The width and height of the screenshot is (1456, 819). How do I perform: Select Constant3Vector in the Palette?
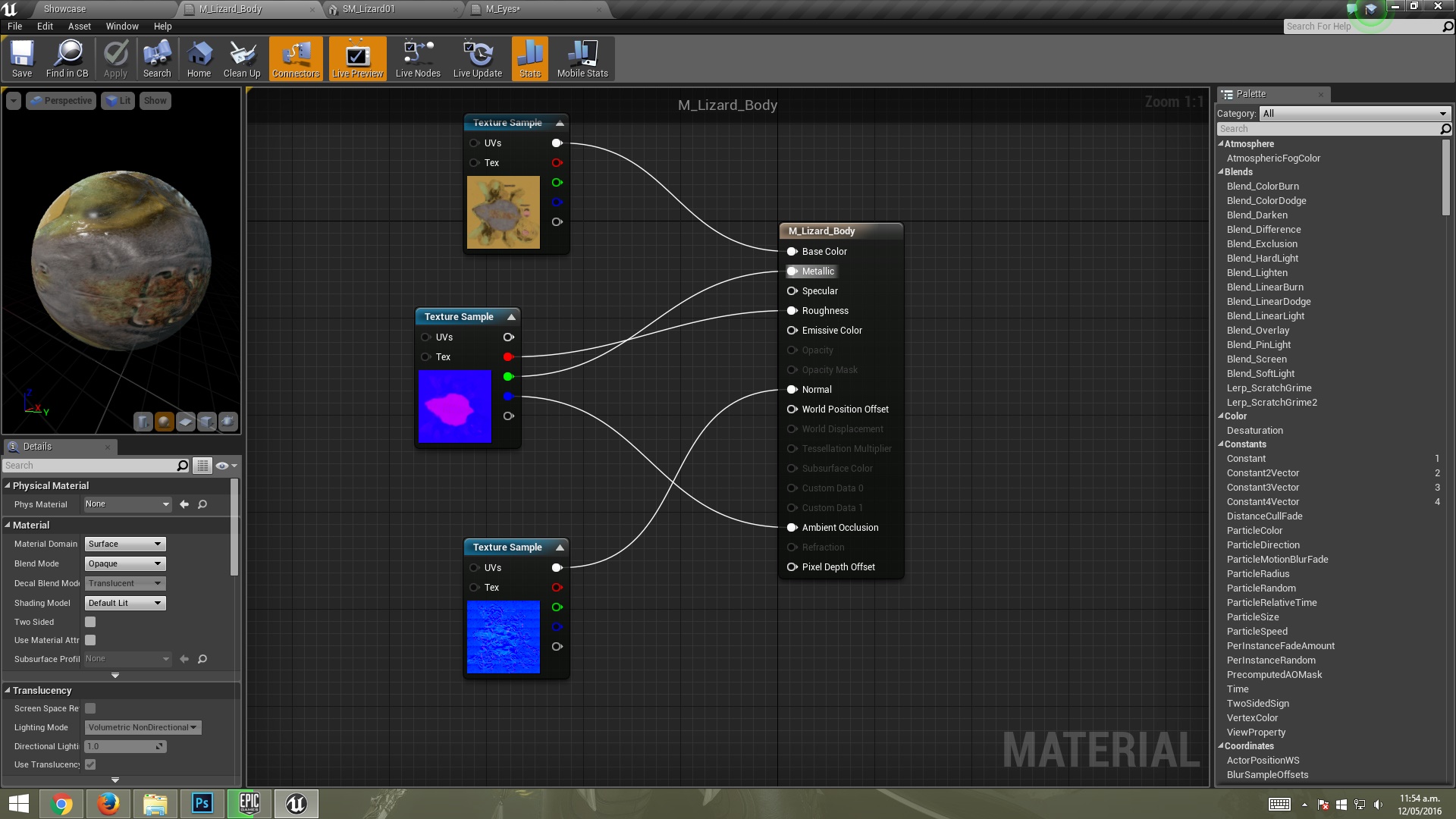click(x=1263, y=488)
